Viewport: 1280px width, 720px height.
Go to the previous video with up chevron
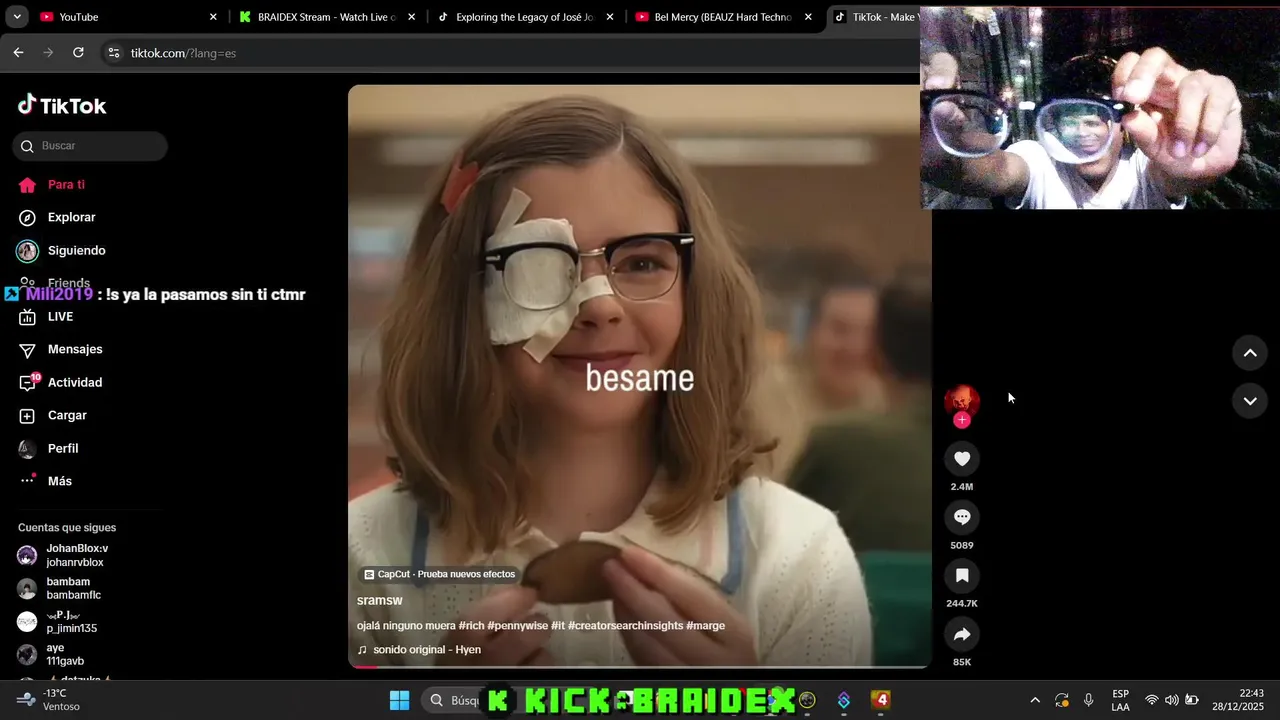click(x=1249, y=353)
